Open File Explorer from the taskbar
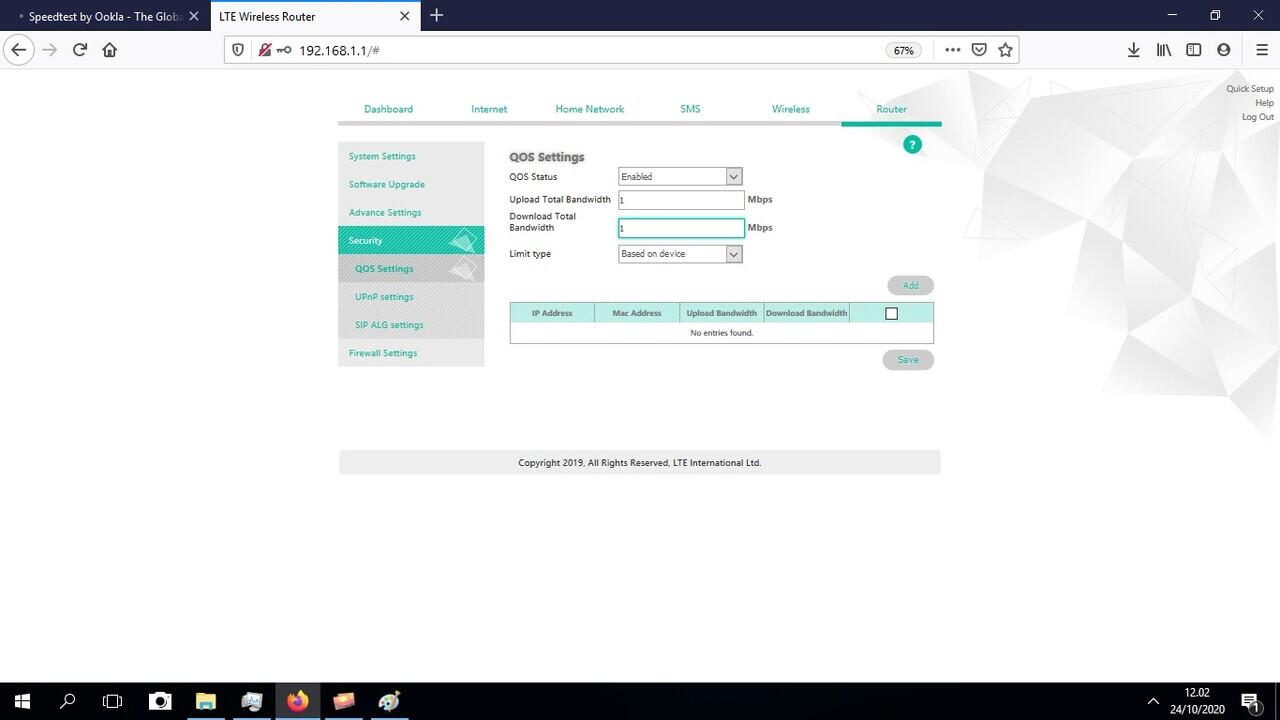1280x720 pixels. pos(206,701)
